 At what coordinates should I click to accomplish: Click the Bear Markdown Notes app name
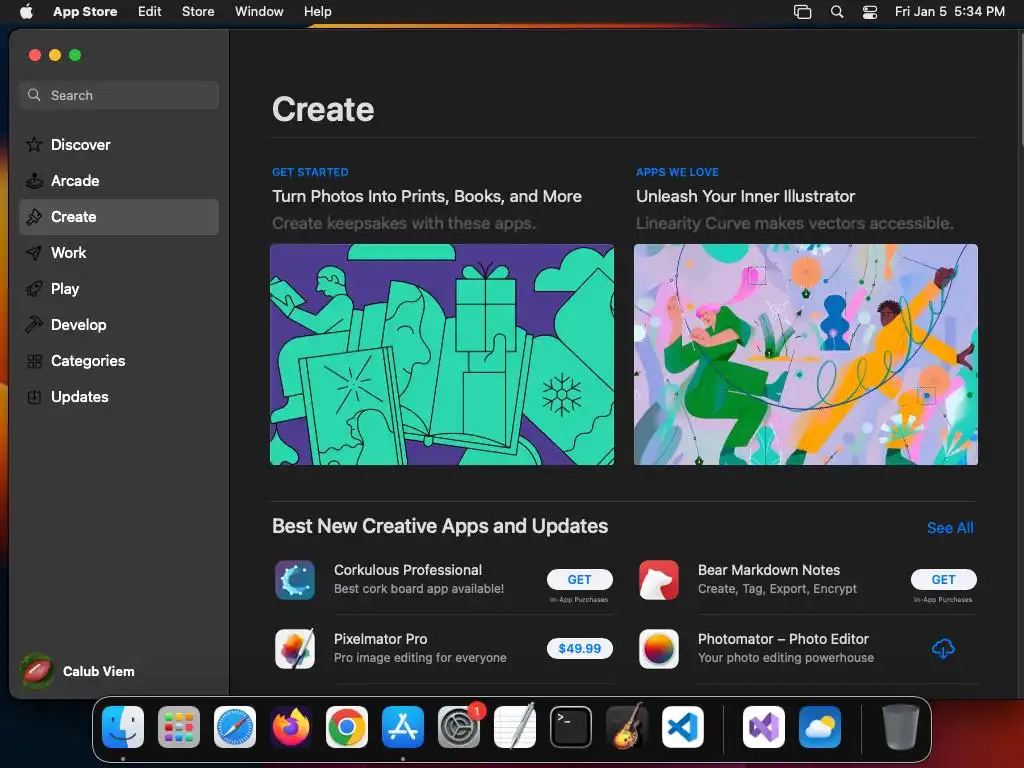[769, 570]
